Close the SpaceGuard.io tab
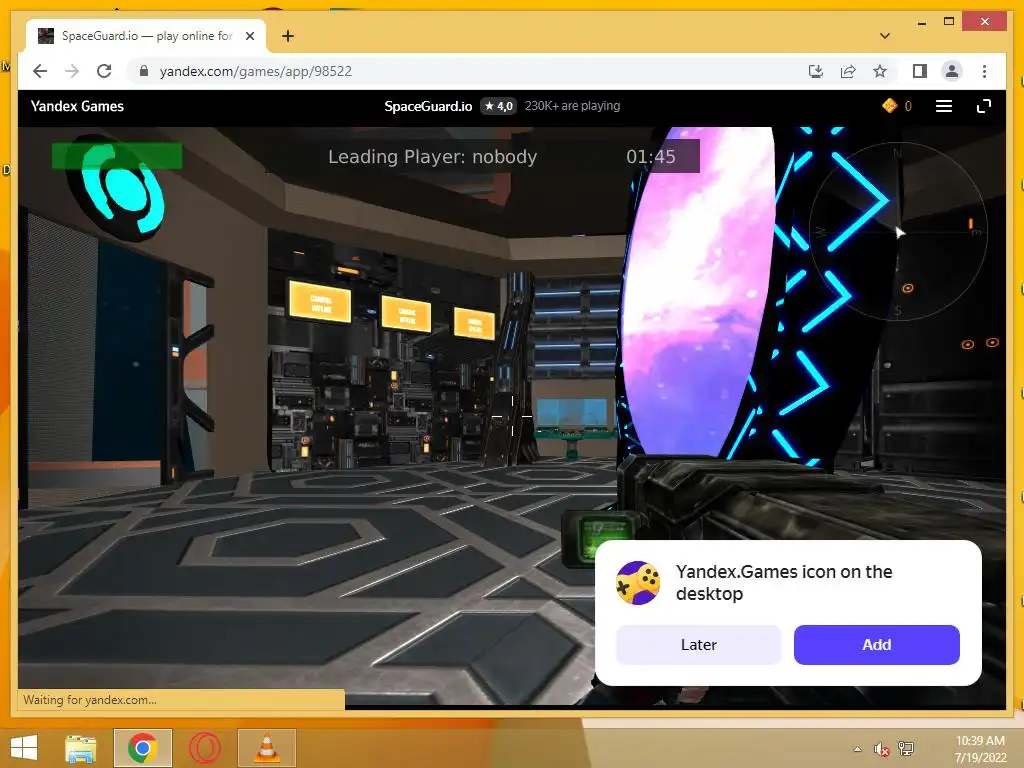Image resolution: width=1024 pixels, height=768 pixels. [x=250, y=36]
